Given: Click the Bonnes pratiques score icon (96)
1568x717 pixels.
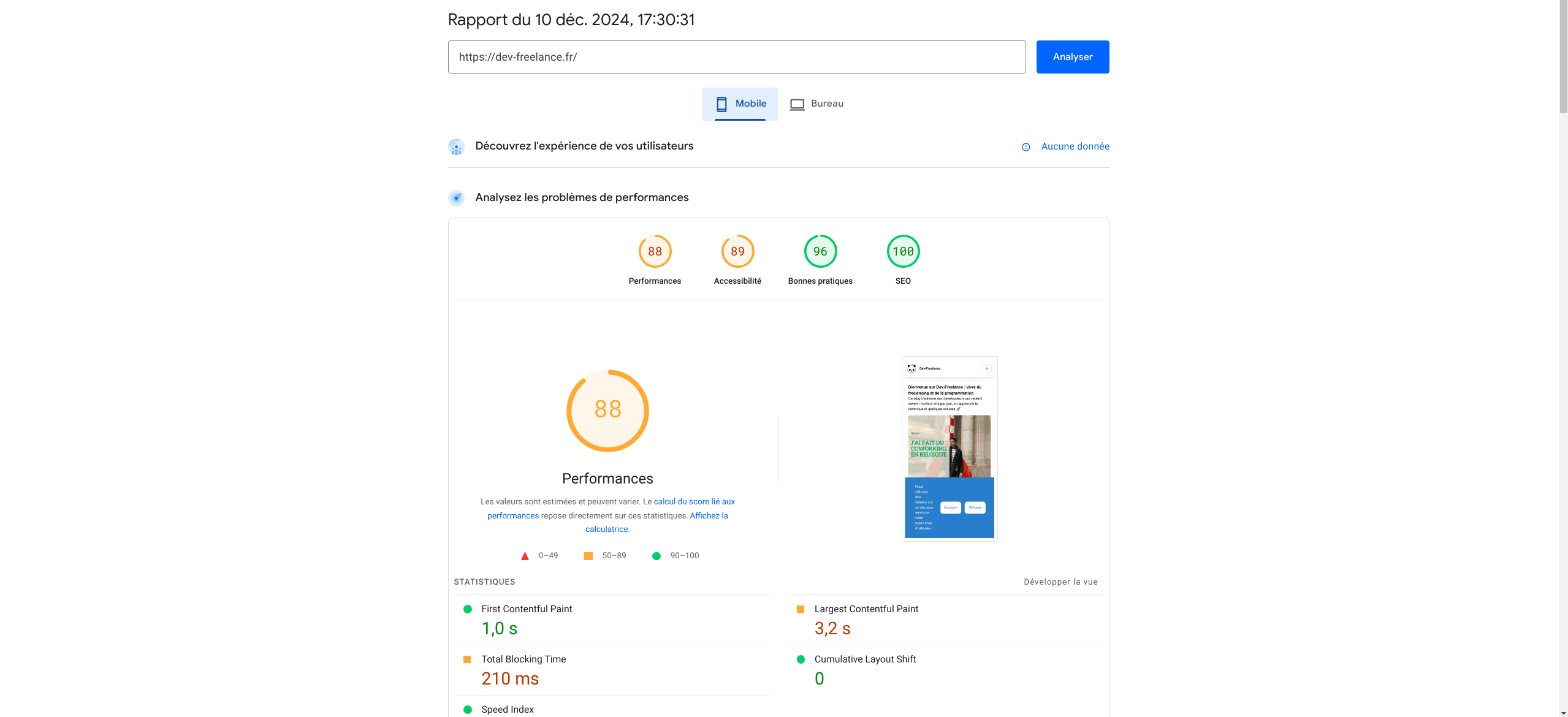Looking at the screenshot, I should tap(819, 251).
